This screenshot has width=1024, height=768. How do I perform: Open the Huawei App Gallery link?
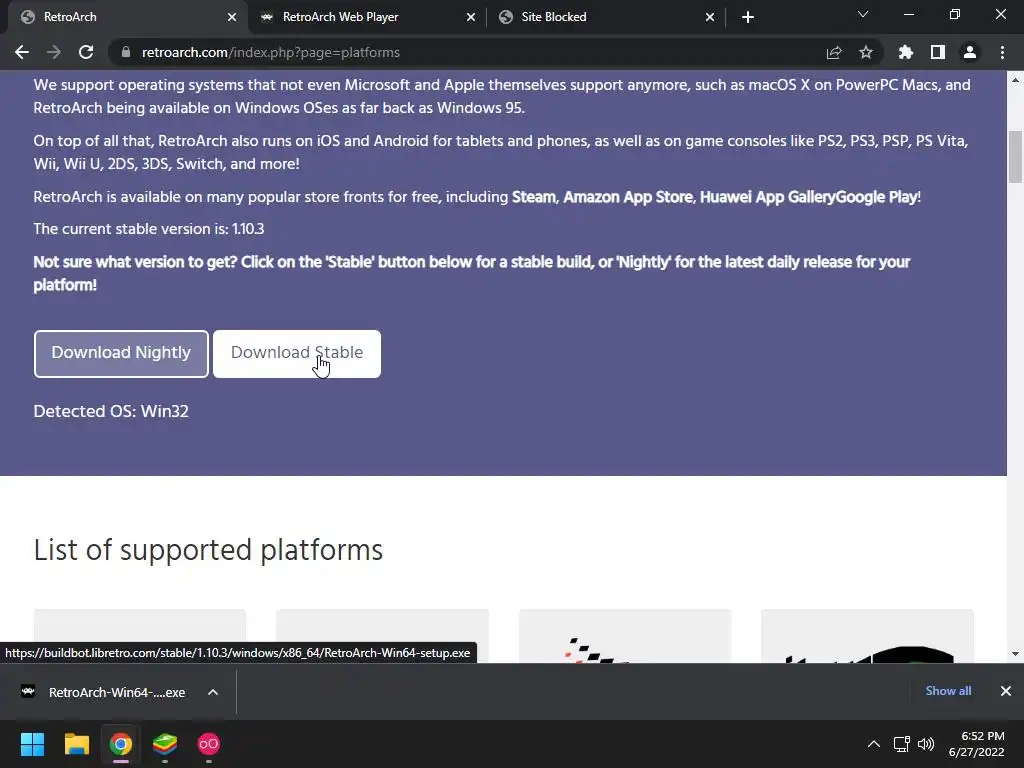[x=767, y=197]
